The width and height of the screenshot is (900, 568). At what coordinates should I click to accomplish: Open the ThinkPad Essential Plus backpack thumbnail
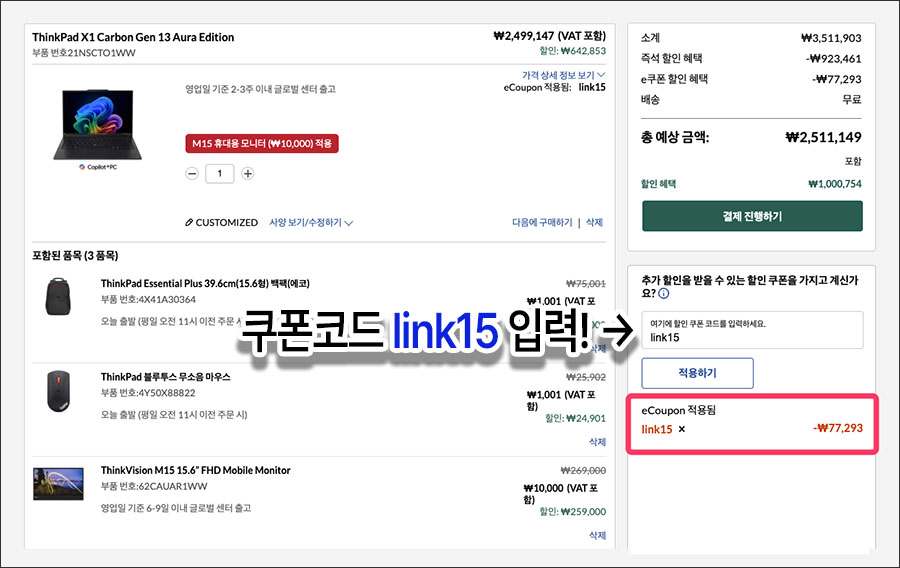coord(58,296)
